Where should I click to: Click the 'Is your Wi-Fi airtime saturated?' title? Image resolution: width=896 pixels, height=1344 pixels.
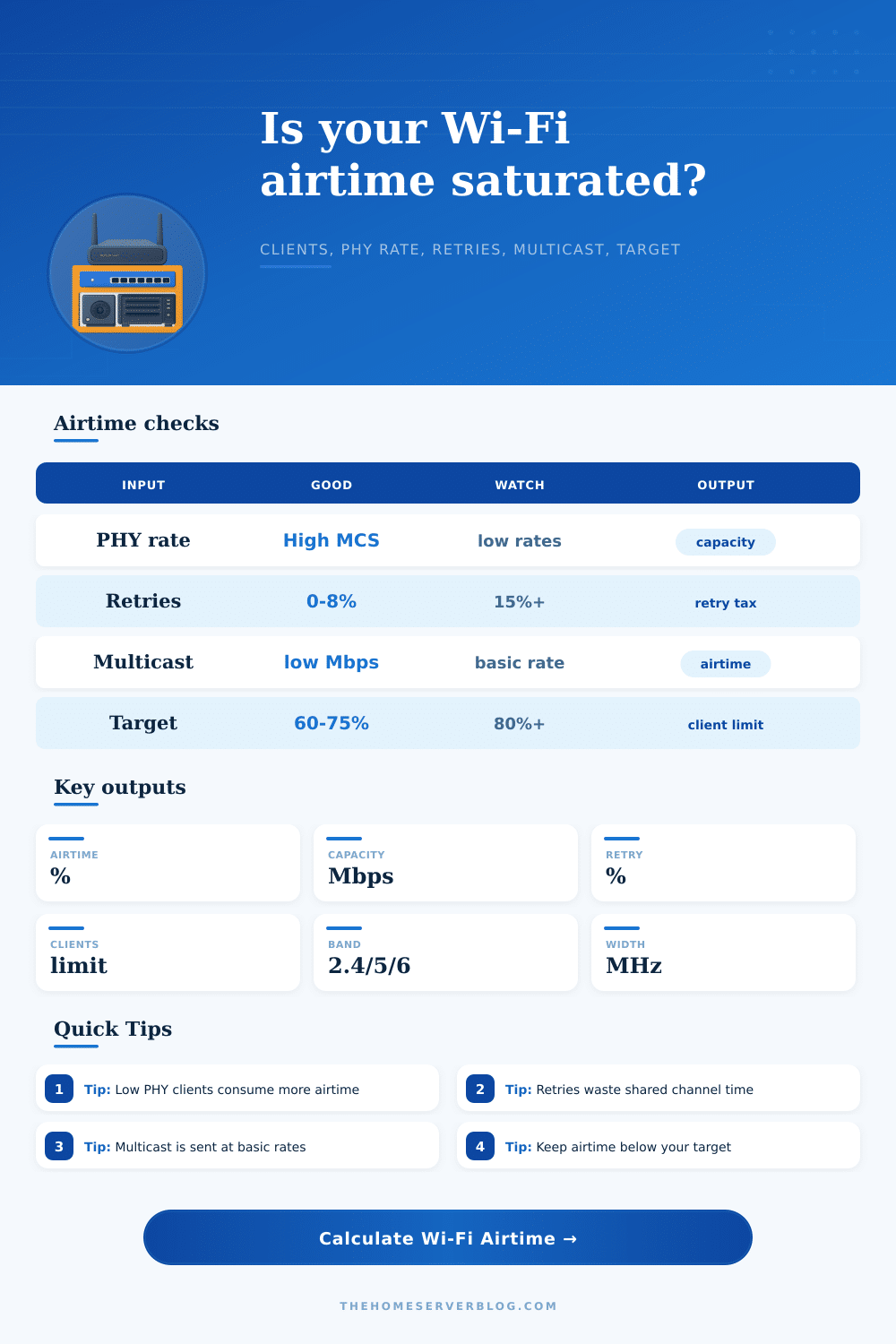pos(484,154)
